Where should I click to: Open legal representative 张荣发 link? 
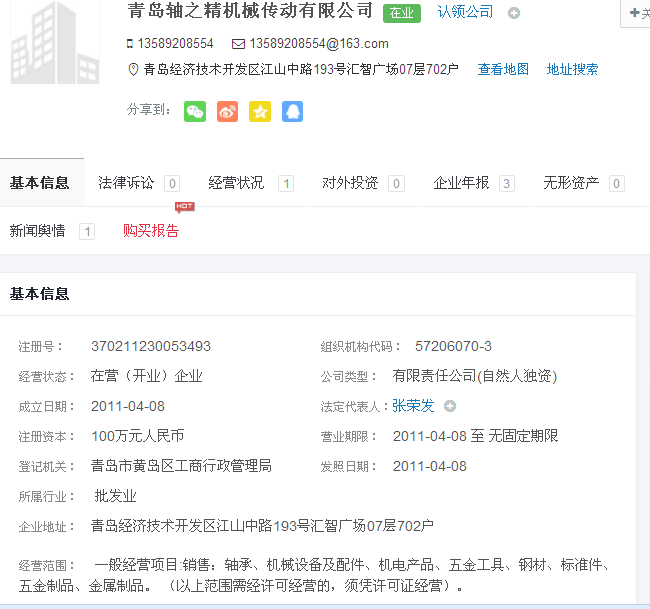click(413, 406)
